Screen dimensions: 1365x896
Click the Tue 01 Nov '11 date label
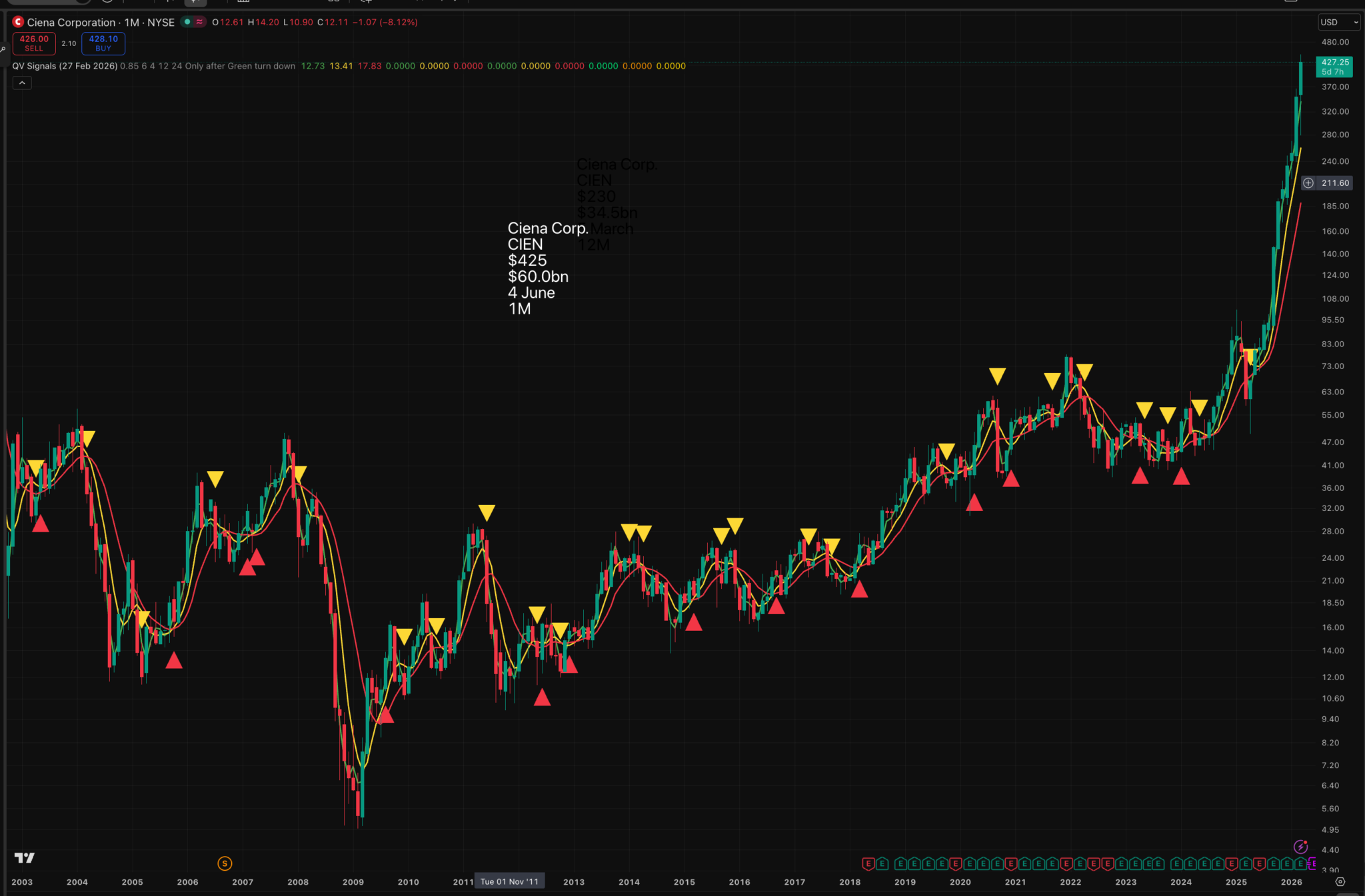509,881
